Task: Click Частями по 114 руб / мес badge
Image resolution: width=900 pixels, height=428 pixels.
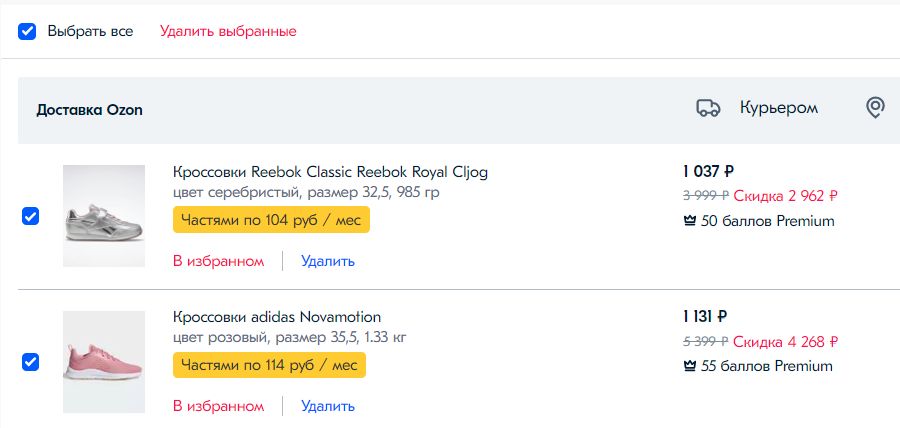Action: click(269, 365)
